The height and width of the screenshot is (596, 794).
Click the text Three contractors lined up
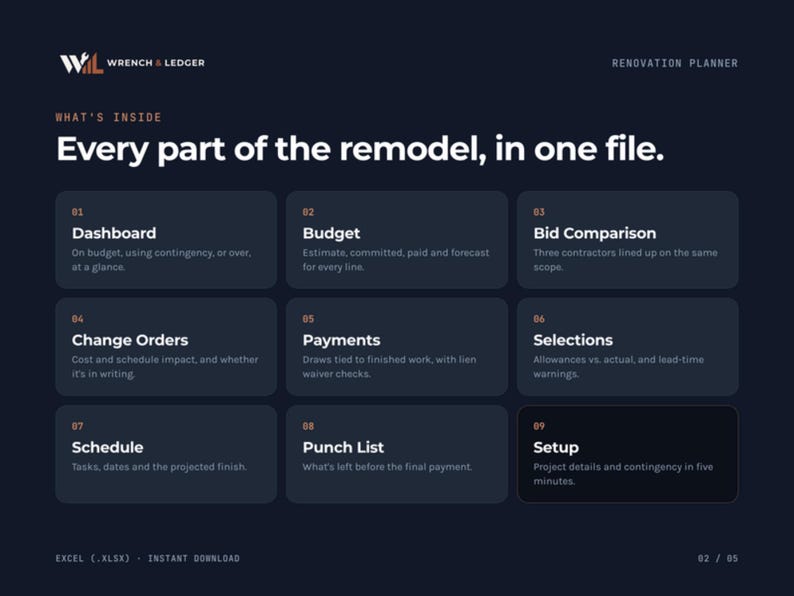(x=625, y=260)
